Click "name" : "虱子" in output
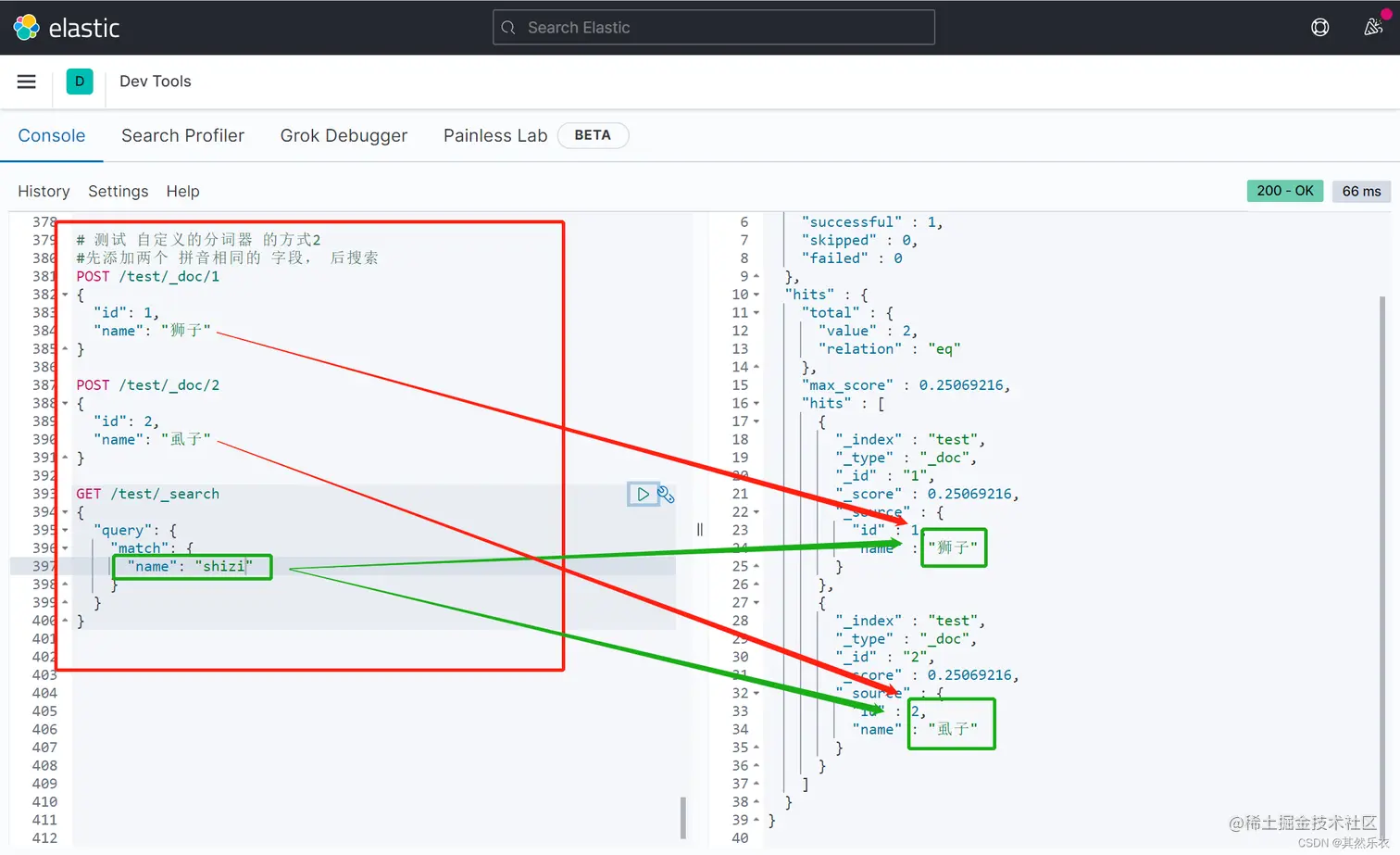 915,730
